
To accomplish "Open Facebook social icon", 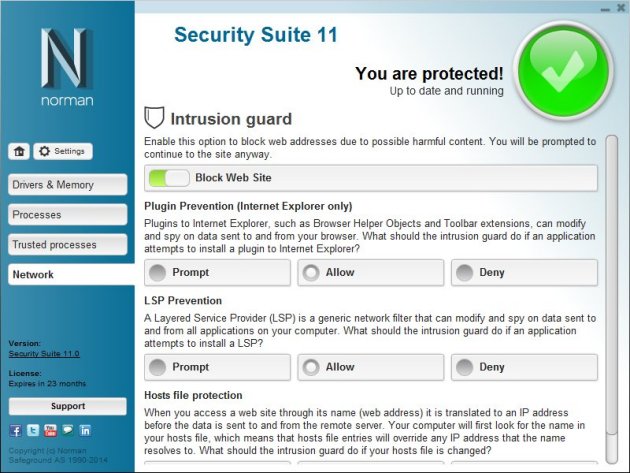I will coord(16,431).
